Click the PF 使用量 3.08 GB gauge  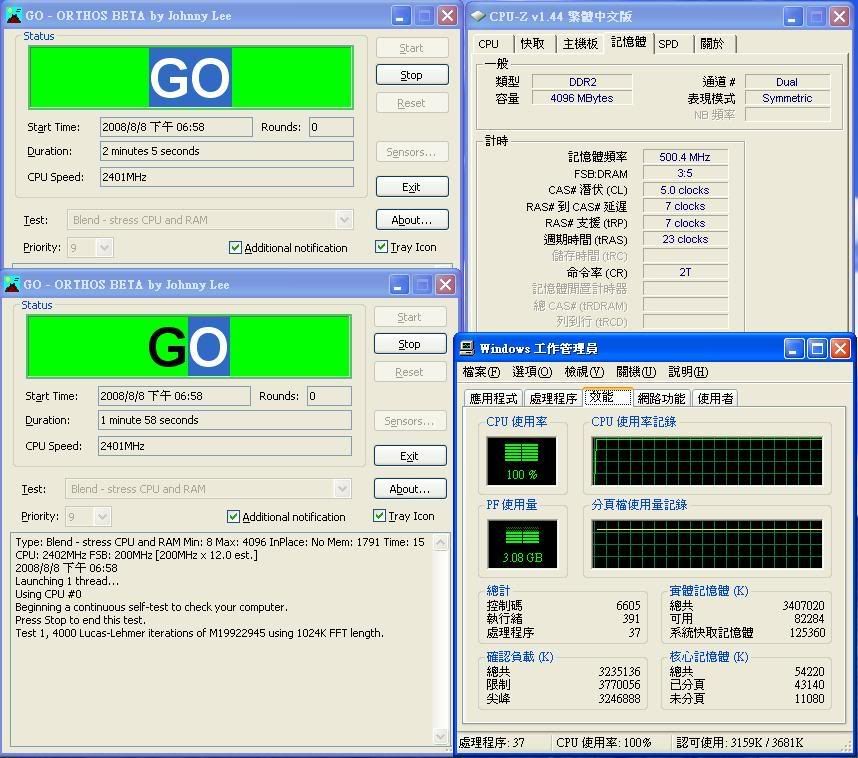pyautogui.click(x=523, y=544)
